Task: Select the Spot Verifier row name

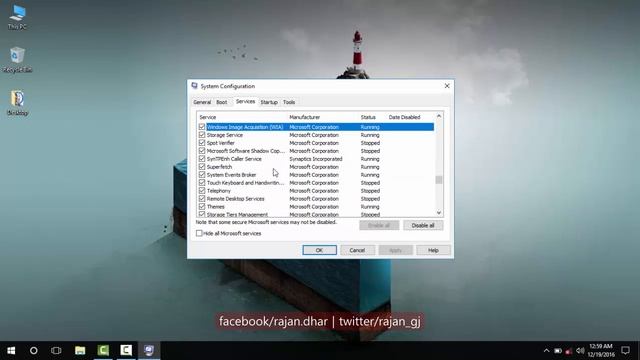Action: (x=220, y=143)
